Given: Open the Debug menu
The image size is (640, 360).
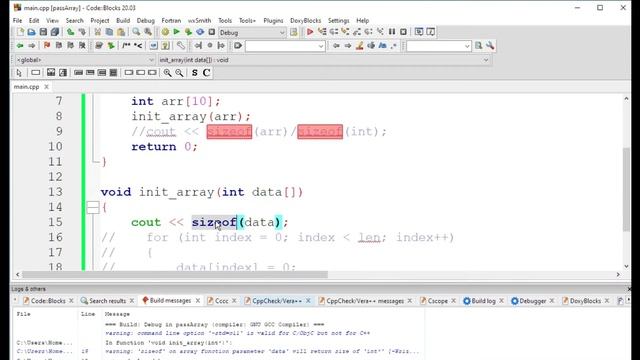Looking at the screenshot, I should point(145,20).
